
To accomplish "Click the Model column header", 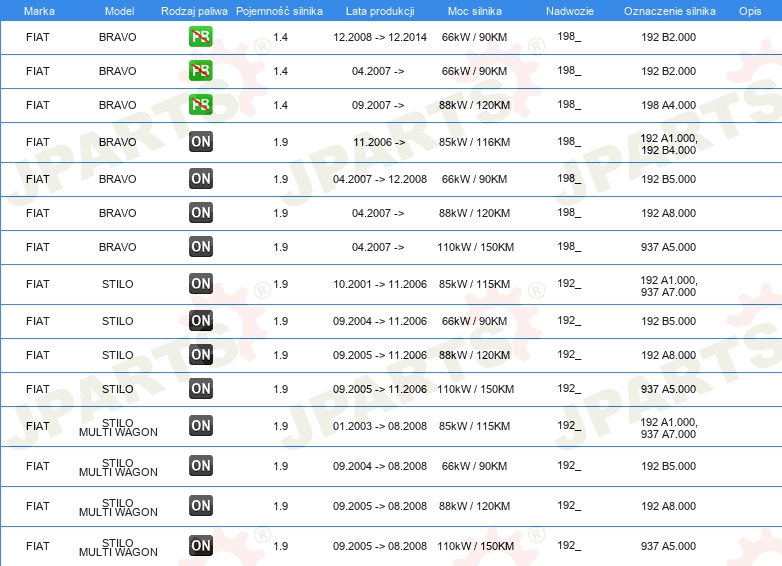I will point(119,11).
